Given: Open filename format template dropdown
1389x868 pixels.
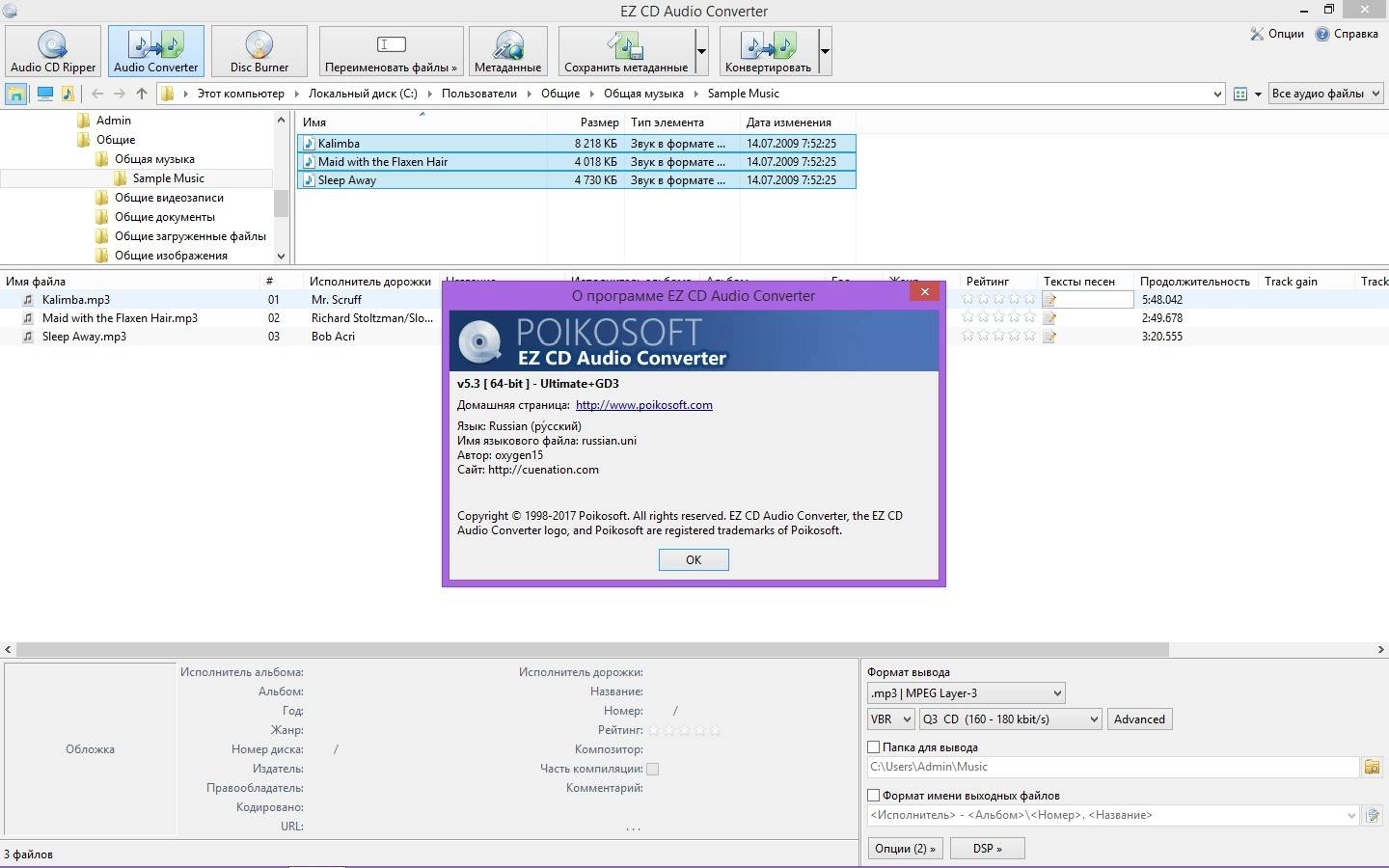Looking at the screenshot, I should [1350, 816].
